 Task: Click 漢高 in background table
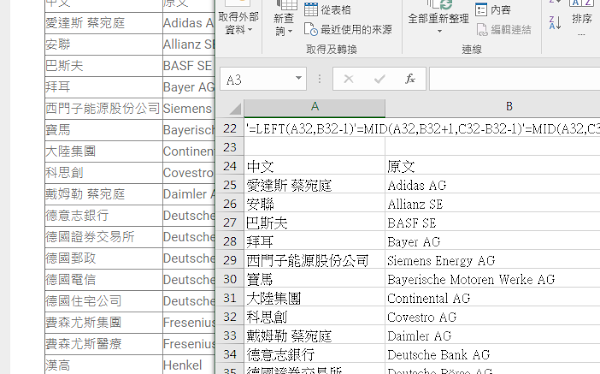(x=58, y=365)
